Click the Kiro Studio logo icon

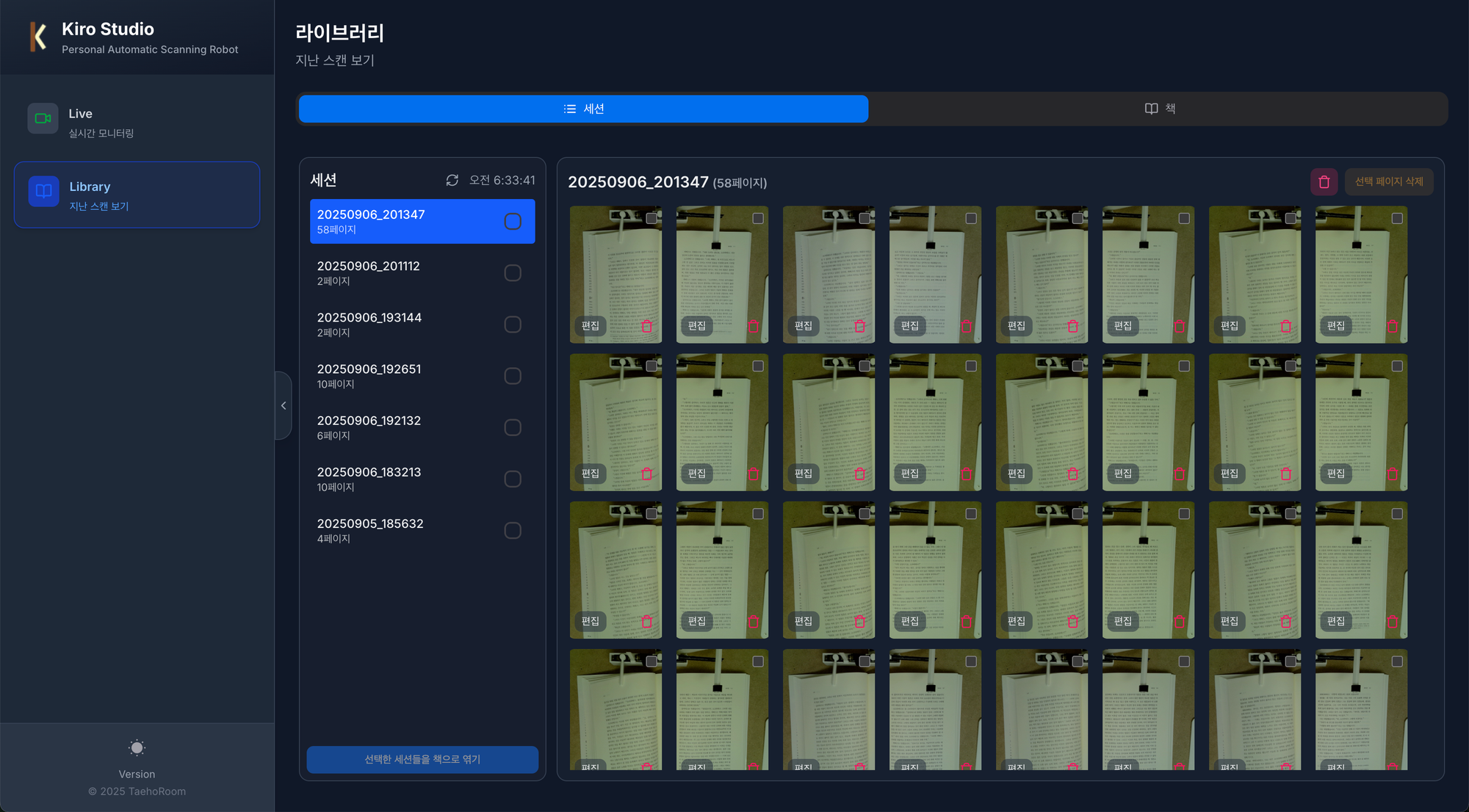point(38,37)
